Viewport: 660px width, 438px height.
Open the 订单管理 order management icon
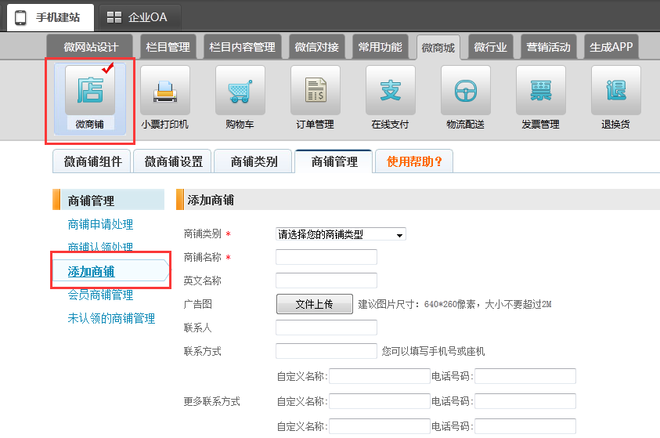point(315,91)
